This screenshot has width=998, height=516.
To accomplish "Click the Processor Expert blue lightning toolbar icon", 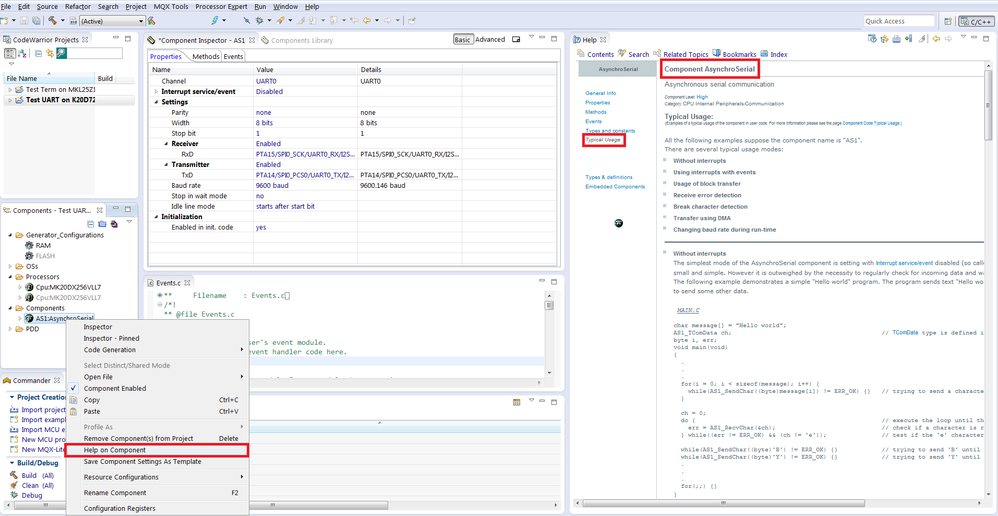I will pos(215,20).
